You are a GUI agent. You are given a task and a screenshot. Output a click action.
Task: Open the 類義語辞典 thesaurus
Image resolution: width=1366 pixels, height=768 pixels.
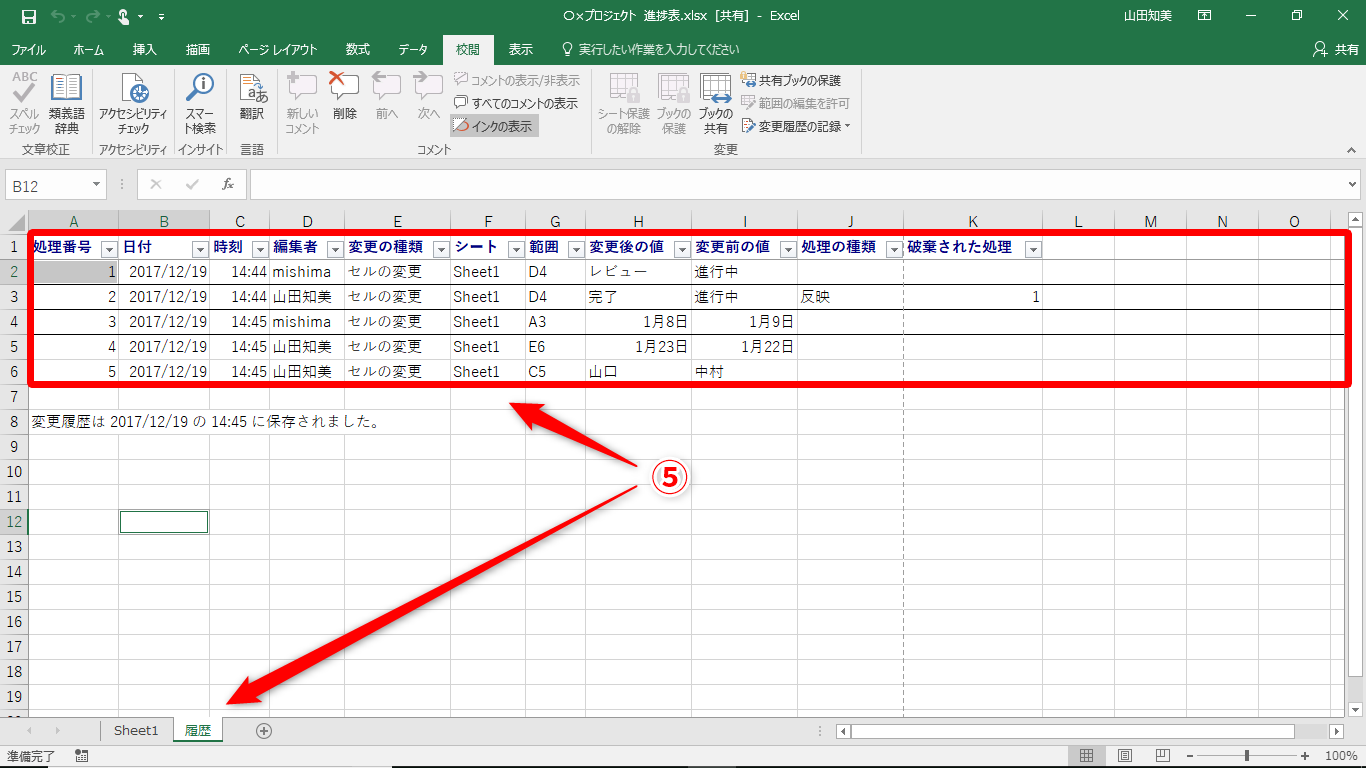pos(67,104)
